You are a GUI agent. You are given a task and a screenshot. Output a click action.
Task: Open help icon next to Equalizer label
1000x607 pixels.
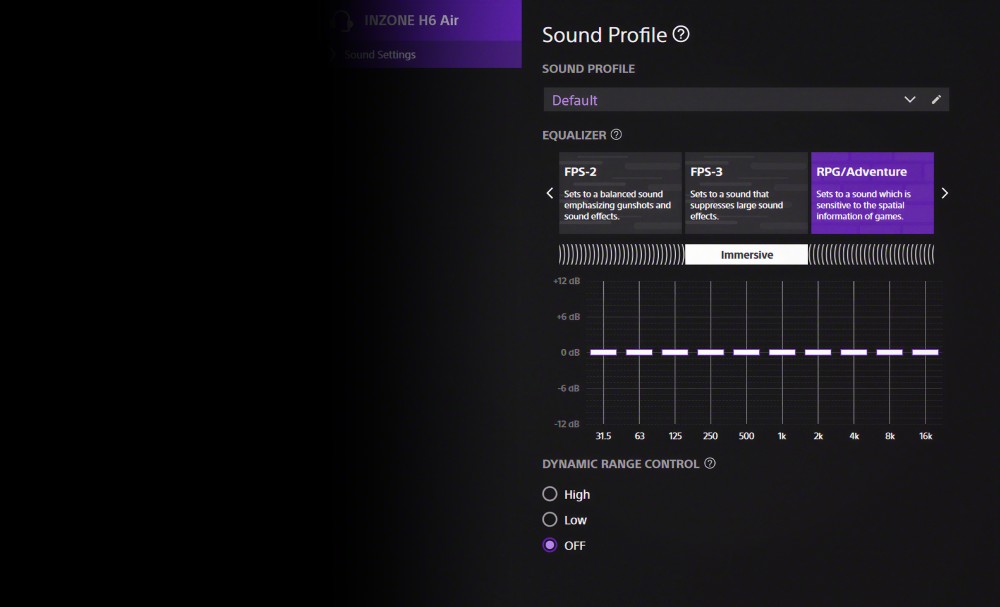coord(616,135)
